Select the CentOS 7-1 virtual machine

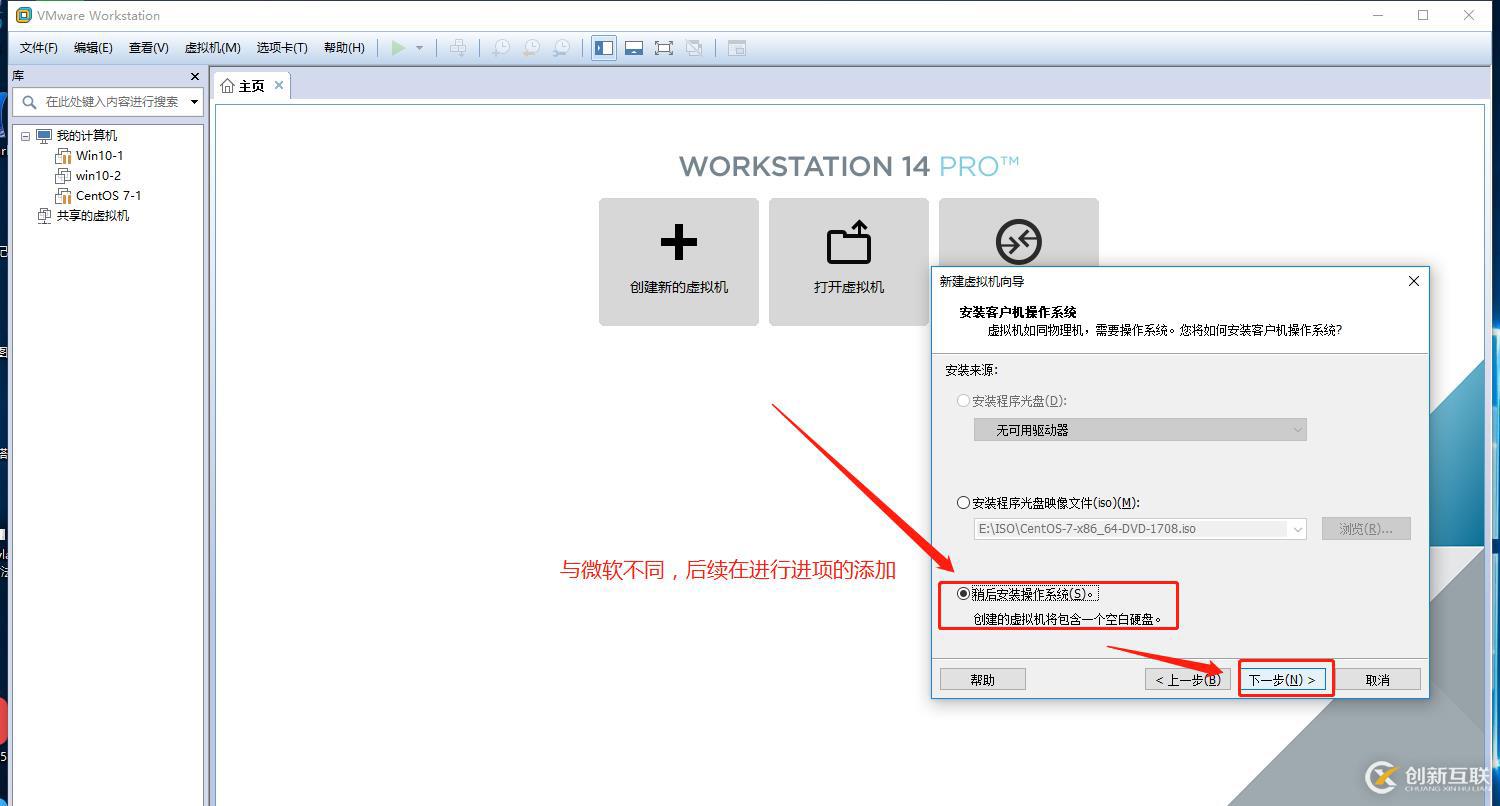pos(108,196)
